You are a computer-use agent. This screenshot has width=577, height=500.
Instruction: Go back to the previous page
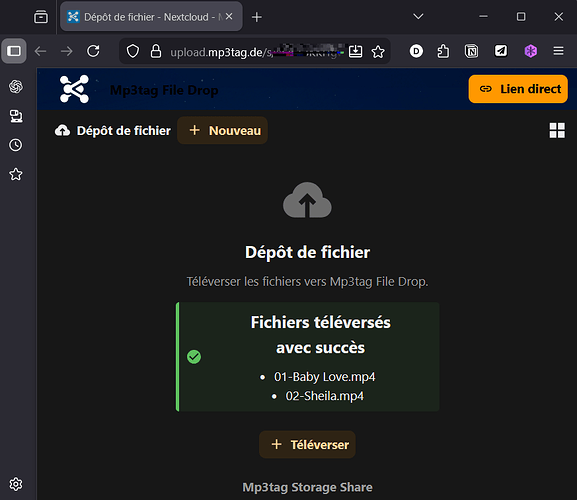click(x=40, y=51)
